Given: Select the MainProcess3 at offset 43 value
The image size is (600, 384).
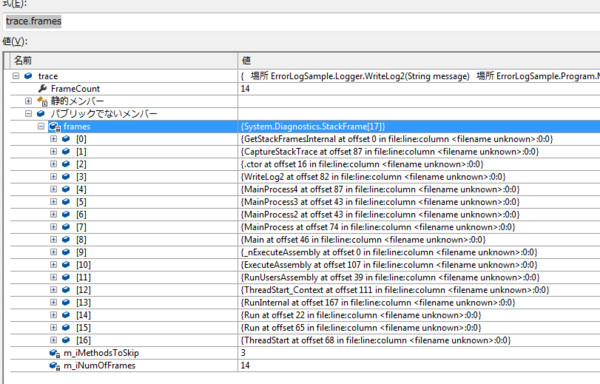Looking at the screenshot, I should coord(380,202).
